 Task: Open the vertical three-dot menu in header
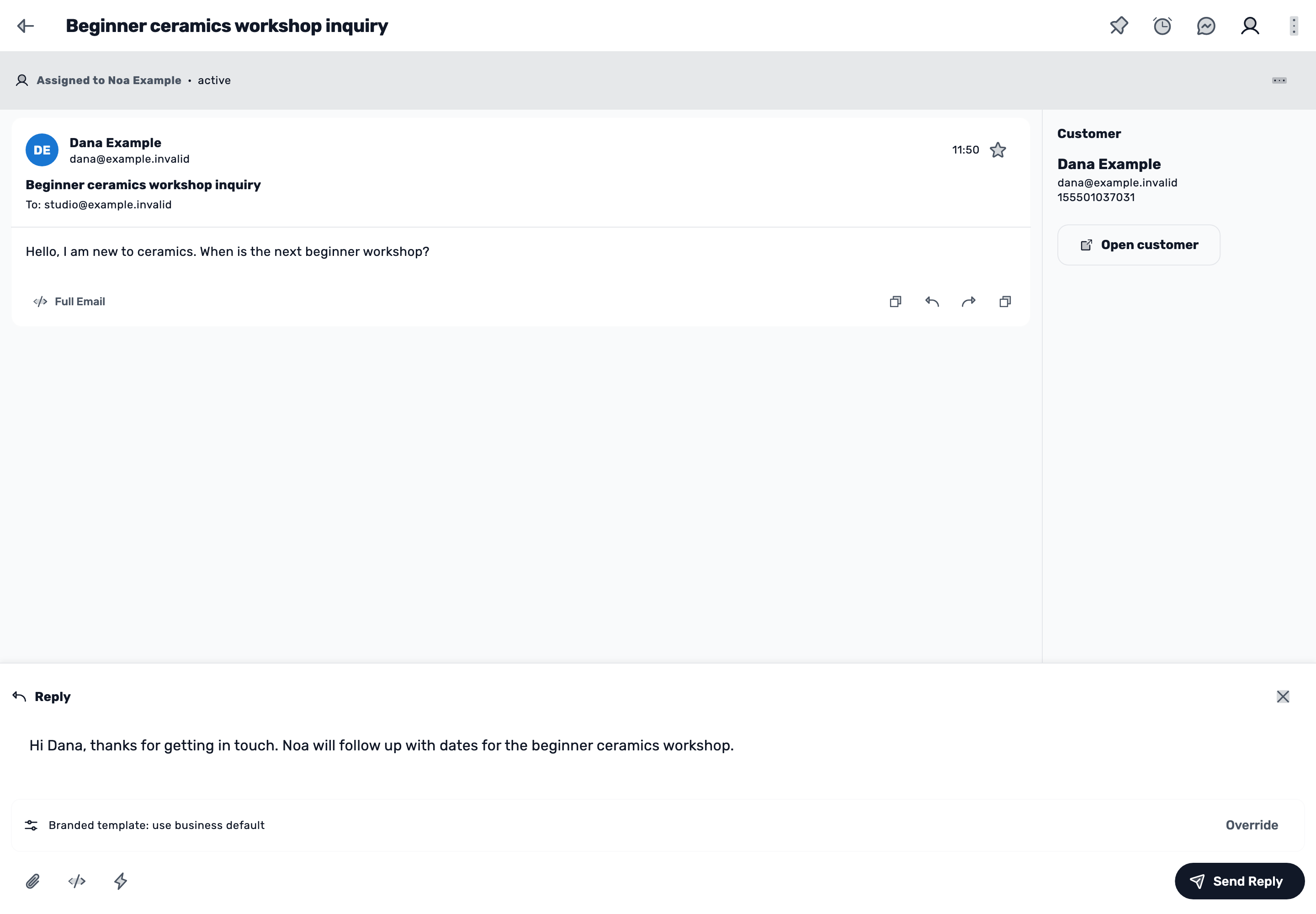click(1294, 26)
